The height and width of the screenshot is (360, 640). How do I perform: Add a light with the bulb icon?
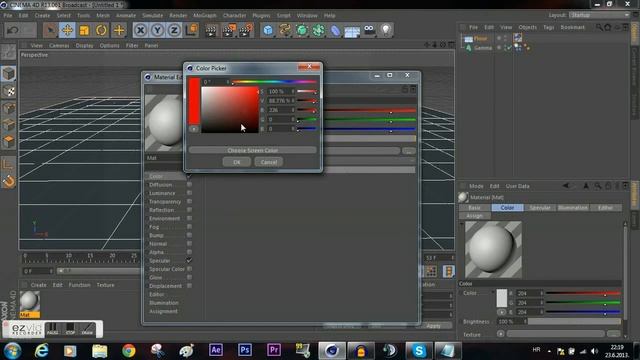(386, 30)
